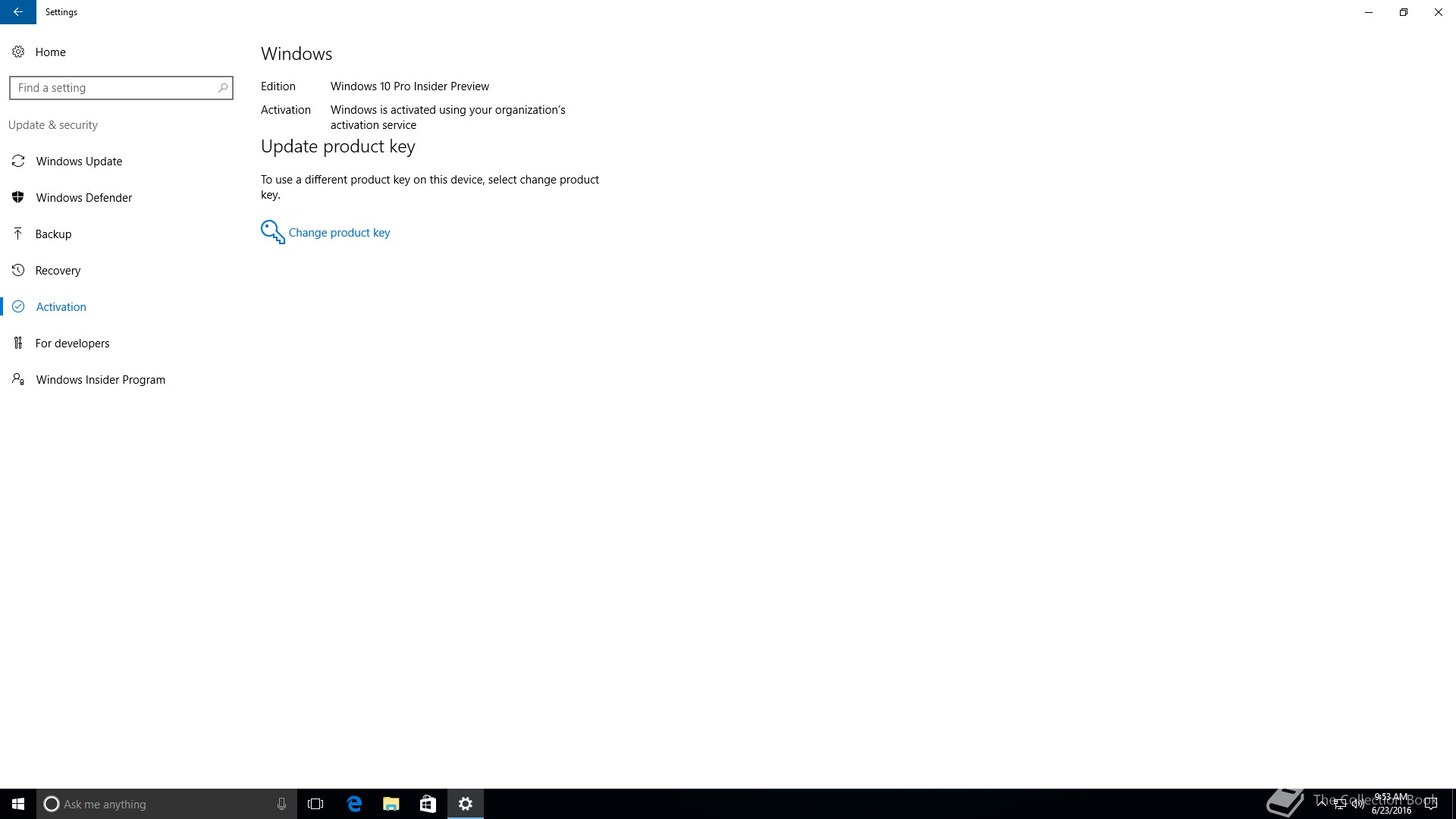This screenshot has width=1456, height=819.
Task: Open the Windows Store from the taskbar
Action: pyautogui.click(x=428, y=804)
